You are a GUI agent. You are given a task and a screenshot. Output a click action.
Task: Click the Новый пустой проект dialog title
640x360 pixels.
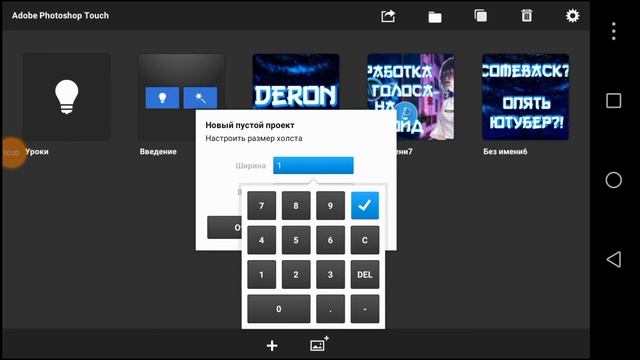pos(250,125)
